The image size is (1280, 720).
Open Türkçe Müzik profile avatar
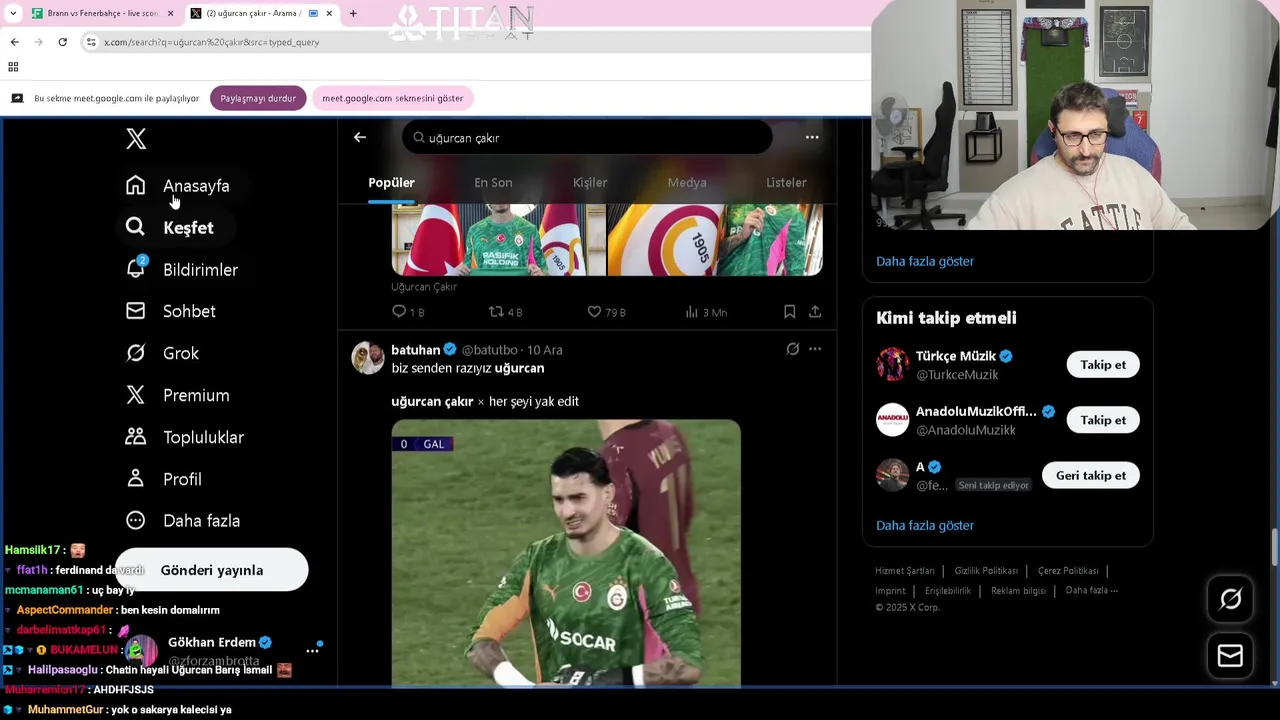tap(892, 365)
